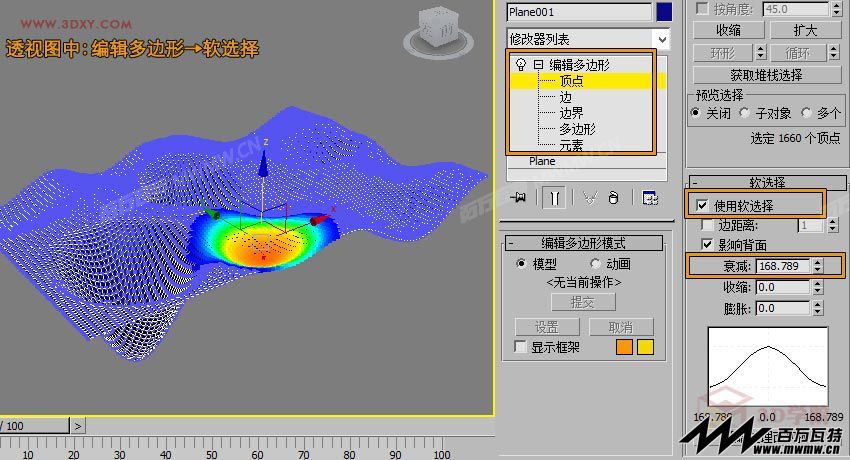
Task: Click the 衰减 spinner arrows
Action: [x=818, y=266]
